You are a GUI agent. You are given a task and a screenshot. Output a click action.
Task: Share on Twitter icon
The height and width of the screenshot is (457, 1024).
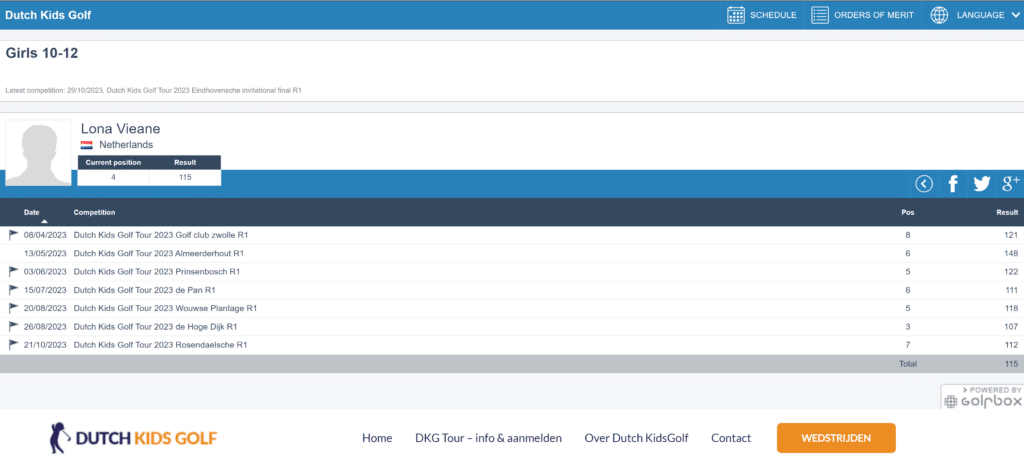pyautogui.click(x=982, y=184)
